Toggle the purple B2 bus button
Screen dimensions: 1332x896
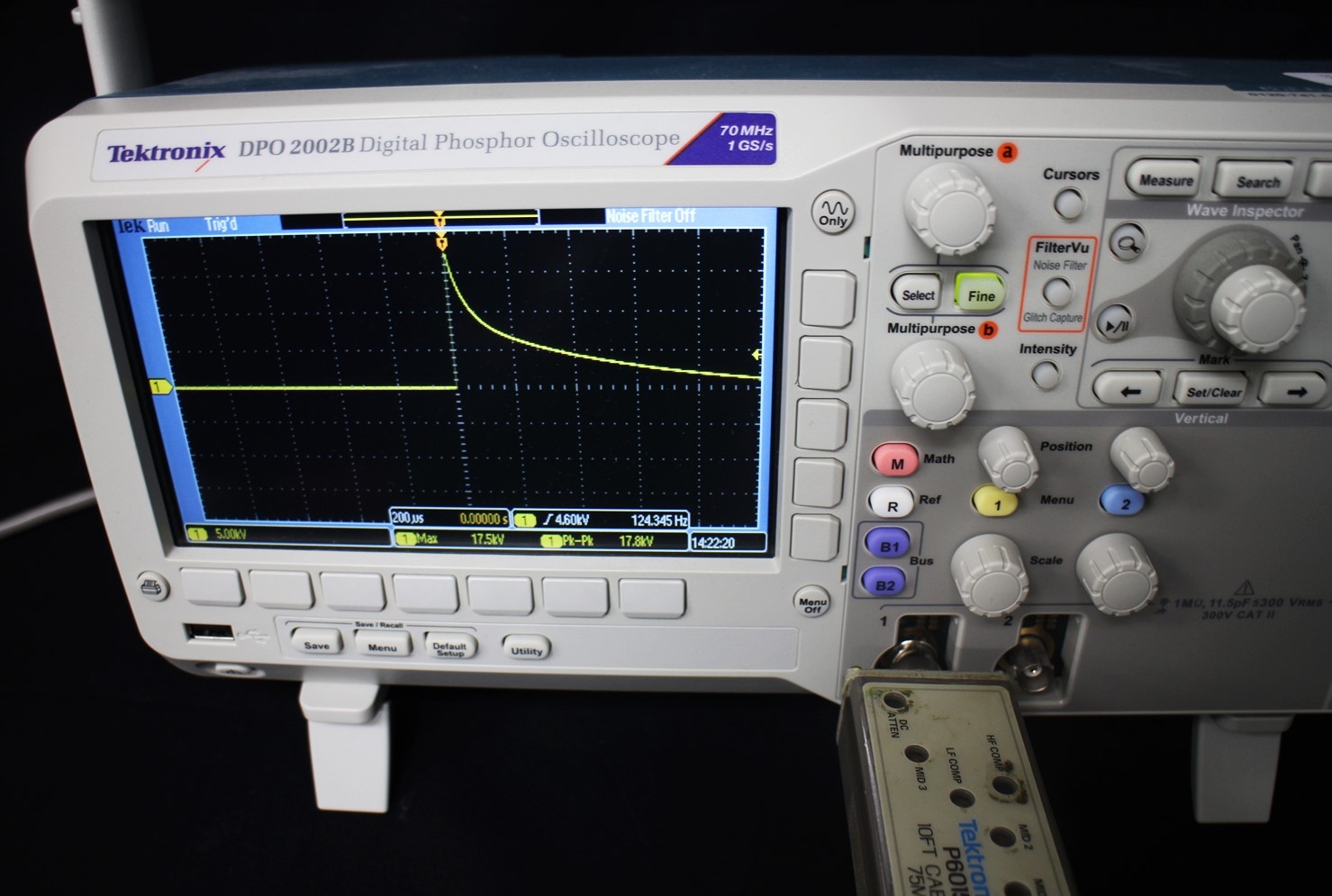coord(884,584)
